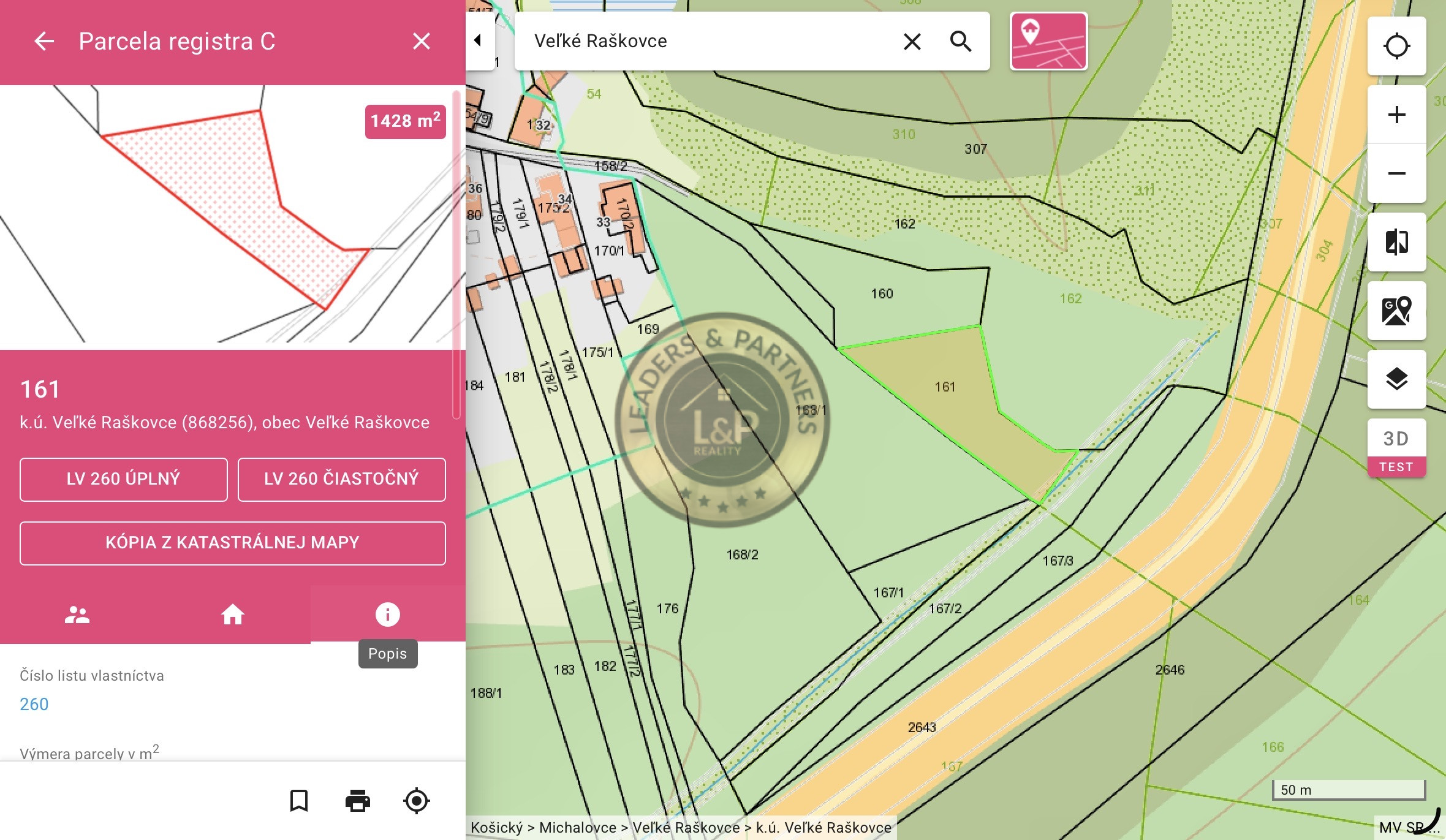Viewport: 1446px width, 840px height.
Task: Select parcel 2643 on the map
Action: (x=922, y=728)
